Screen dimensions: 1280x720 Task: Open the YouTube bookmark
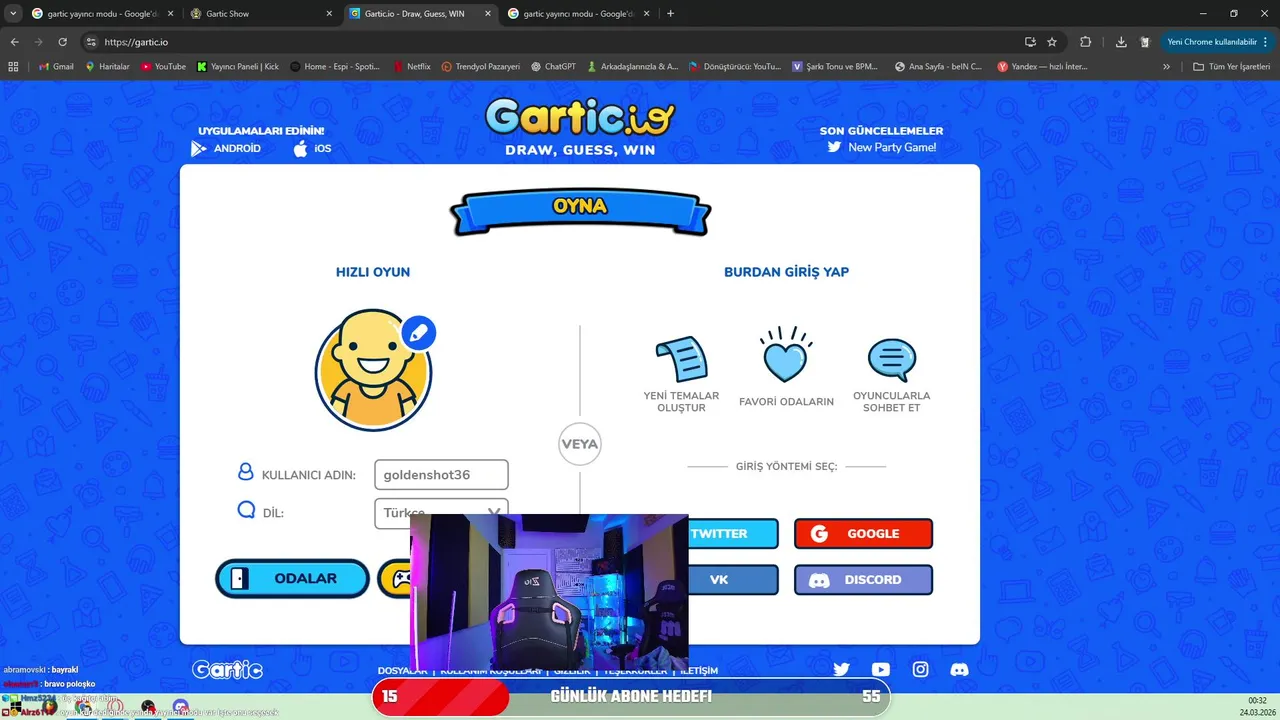coord(163,67)
